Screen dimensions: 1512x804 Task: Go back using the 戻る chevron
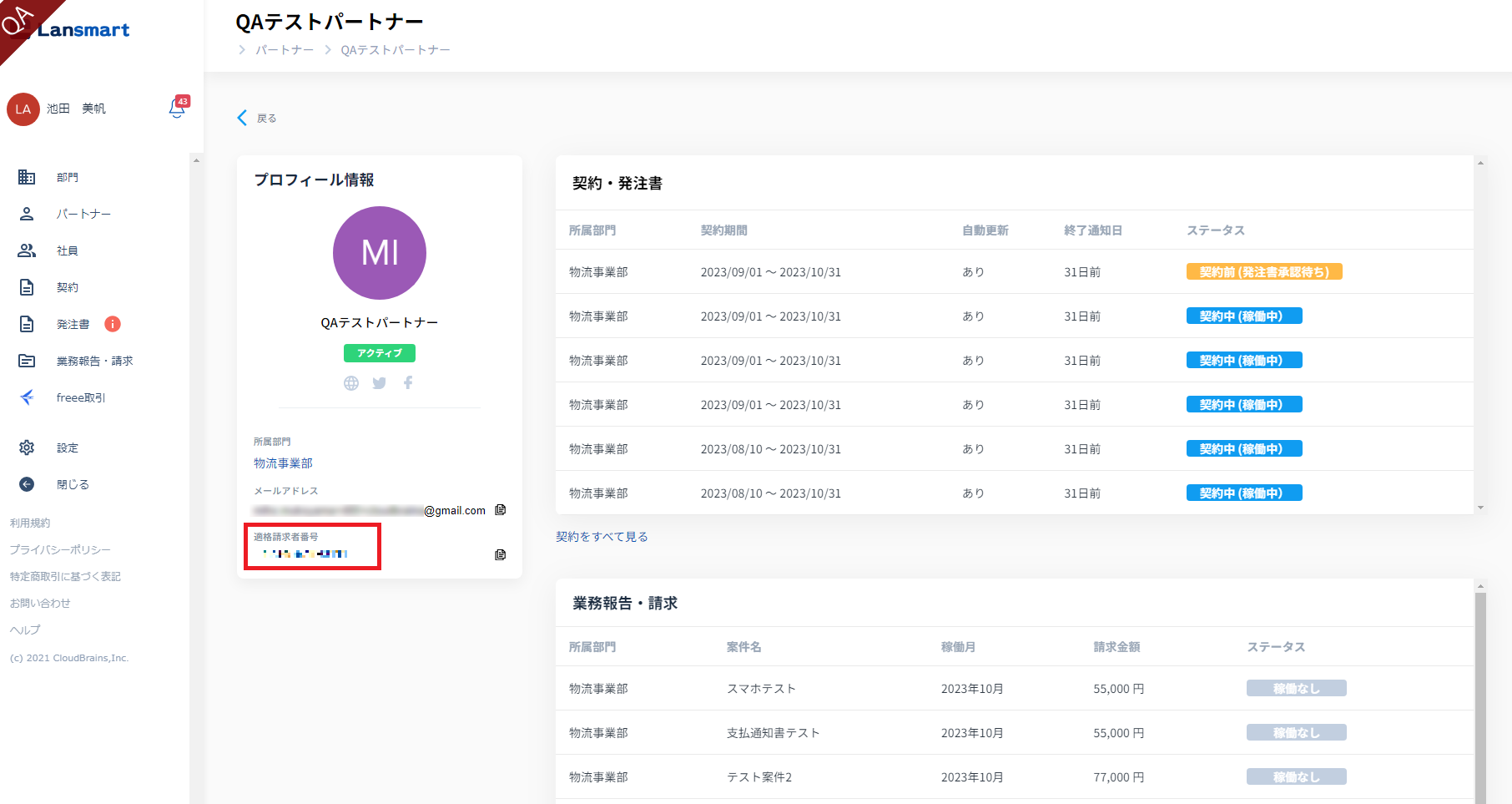242,118
